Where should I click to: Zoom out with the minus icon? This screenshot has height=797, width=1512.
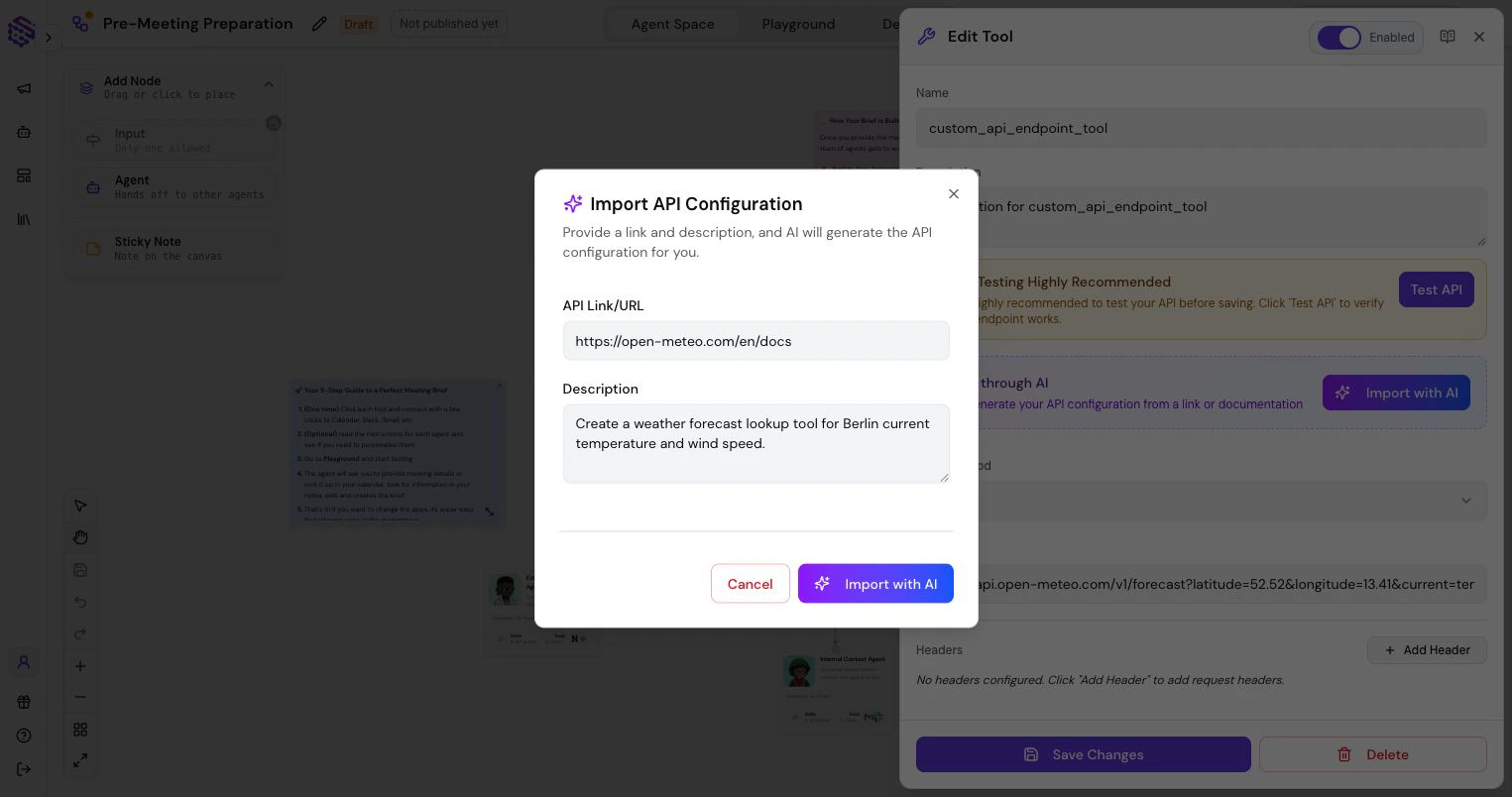(80, 697)
